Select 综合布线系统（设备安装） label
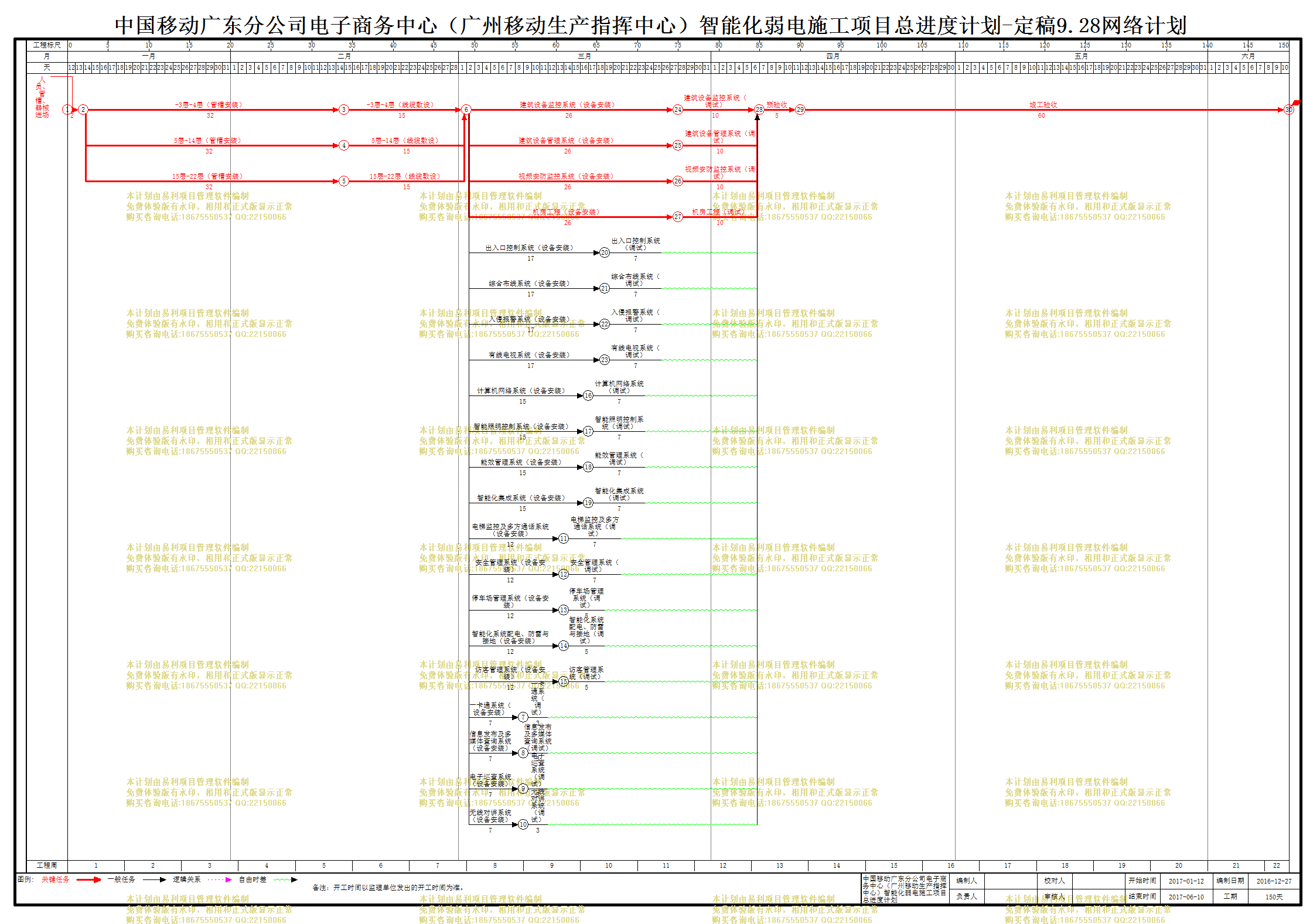The height and width of the screenshot is (924, 1303). [x=530, y=284]
